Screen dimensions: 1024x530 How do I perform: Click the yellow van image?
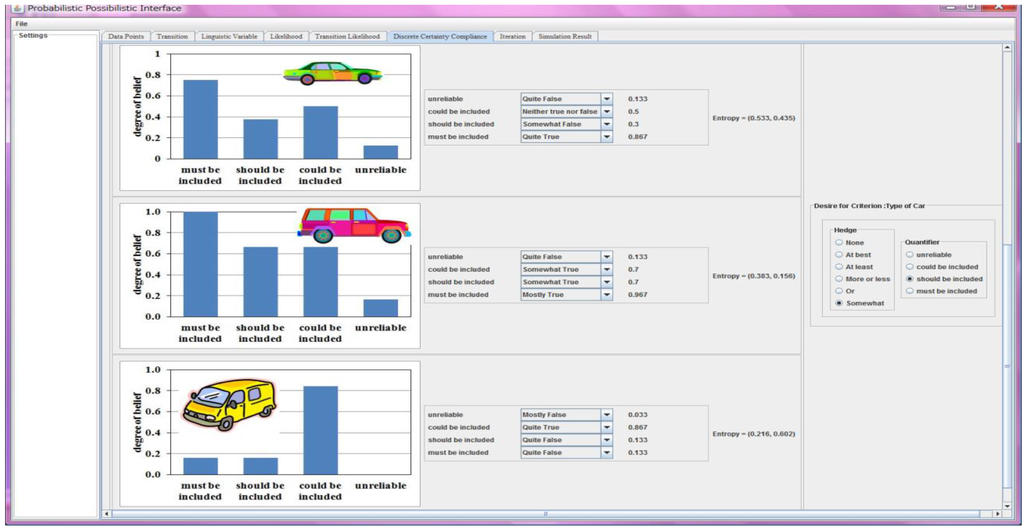click(x=229, y=402)
